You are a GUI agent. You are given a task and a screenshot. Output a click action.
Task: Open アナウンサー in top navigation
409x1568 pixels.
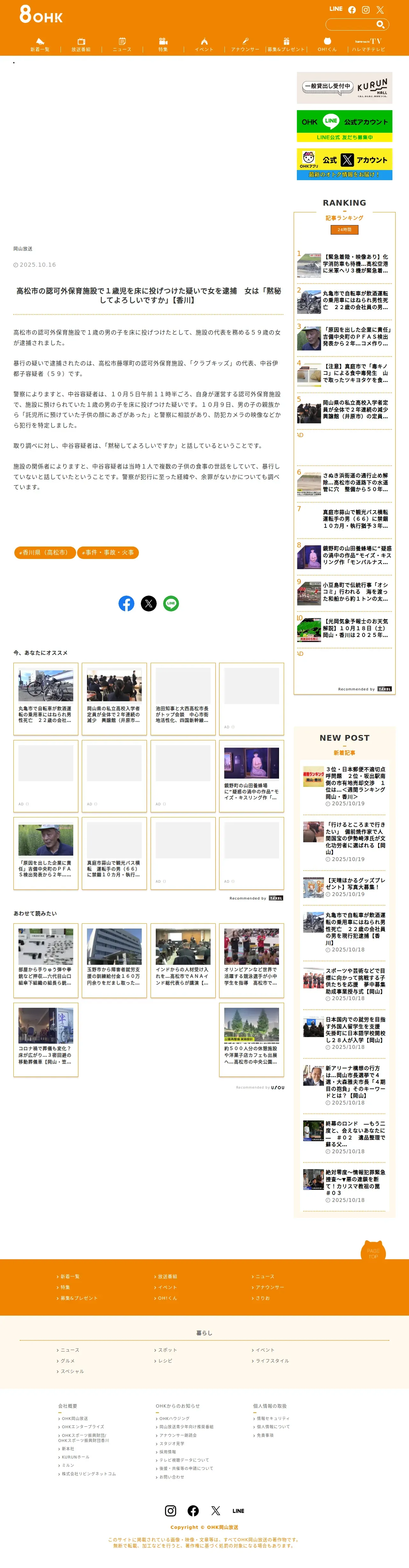(245, 45)
